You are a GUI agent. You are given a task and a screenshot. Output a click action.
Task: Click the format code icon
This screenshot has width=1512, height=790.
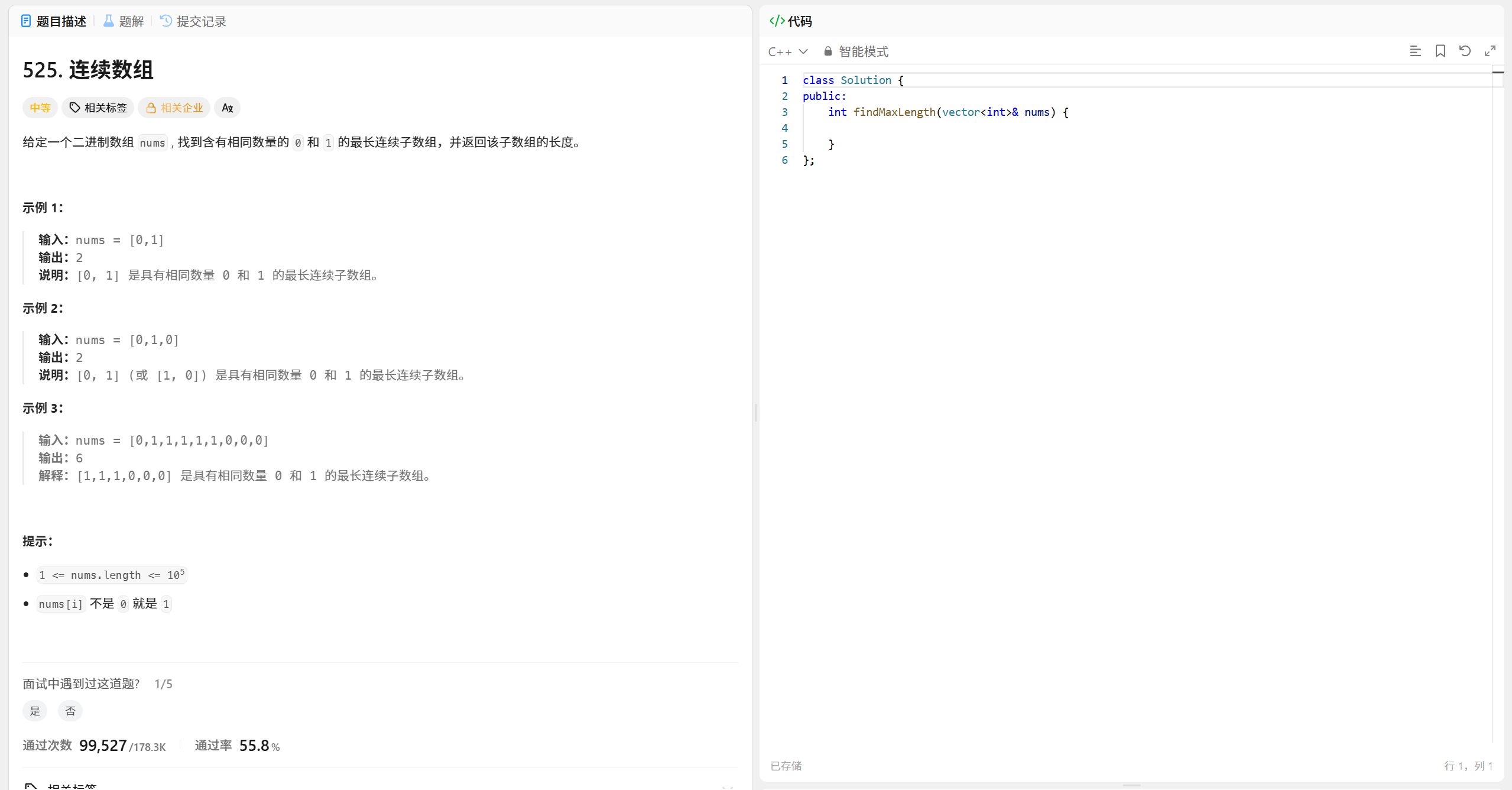tap(1415, 51)
